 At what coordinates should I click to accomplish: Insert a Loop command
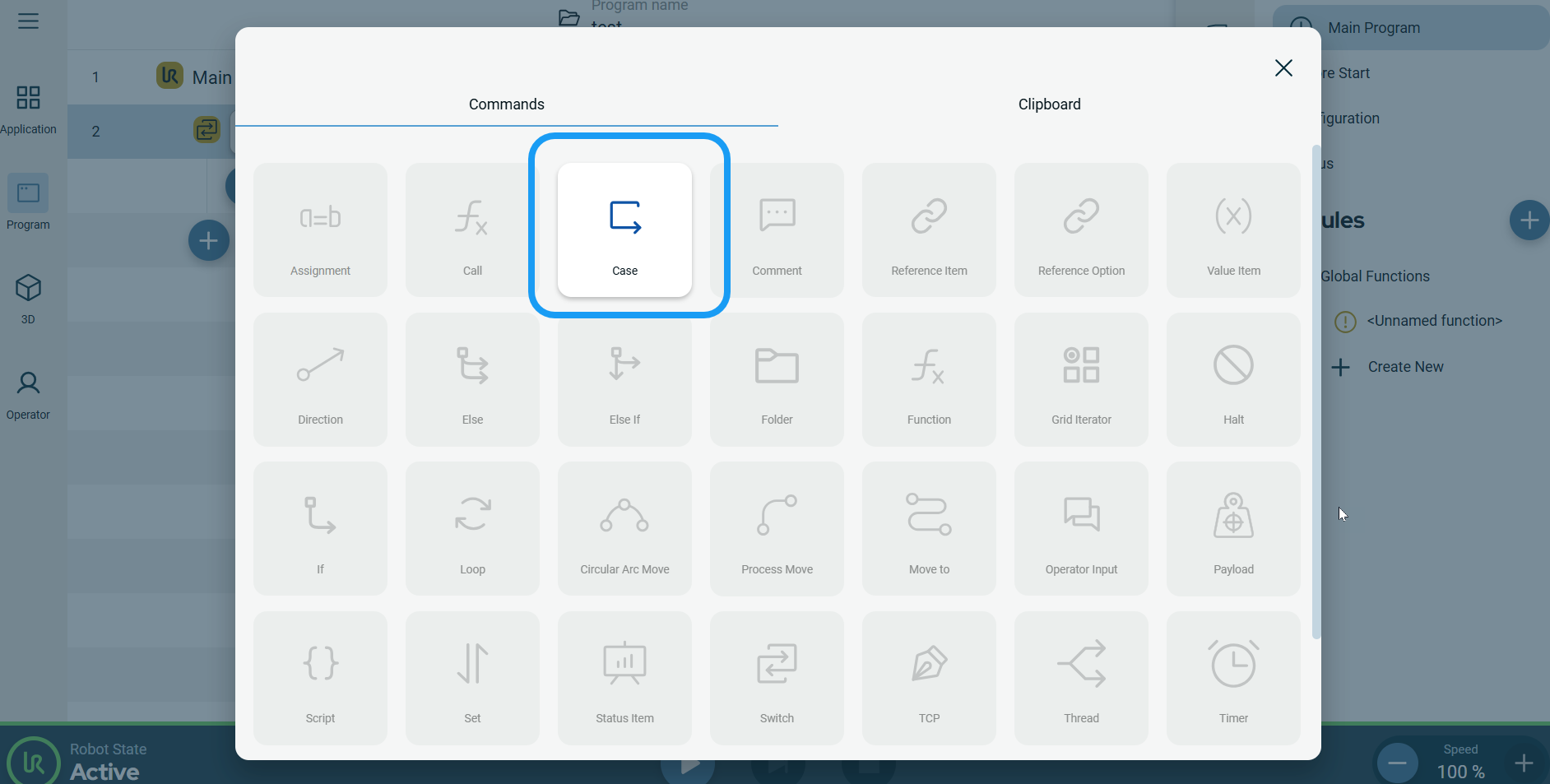[x=472, y=528]
